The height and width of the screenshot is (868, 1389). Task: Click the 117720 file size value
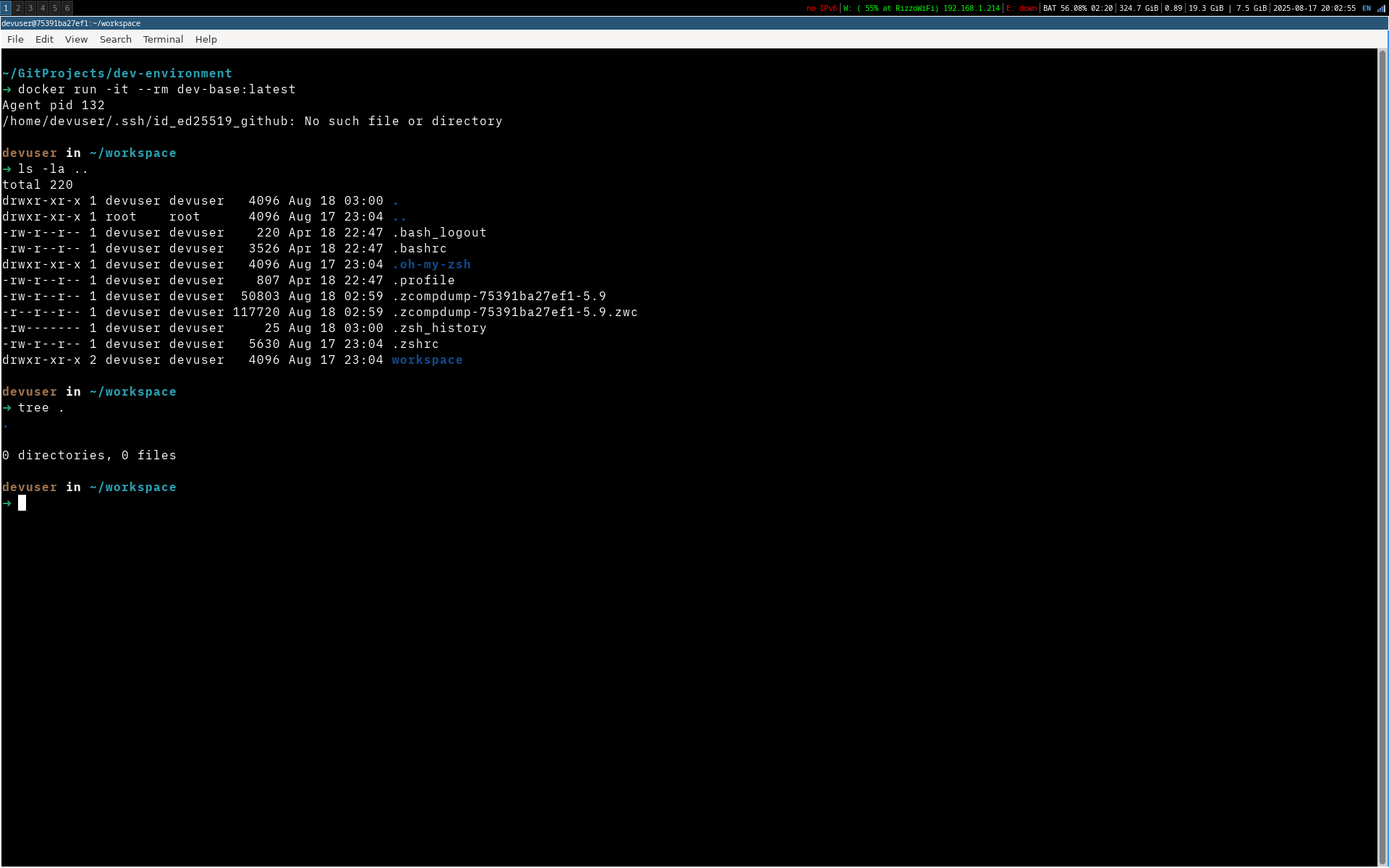point(256,312)
